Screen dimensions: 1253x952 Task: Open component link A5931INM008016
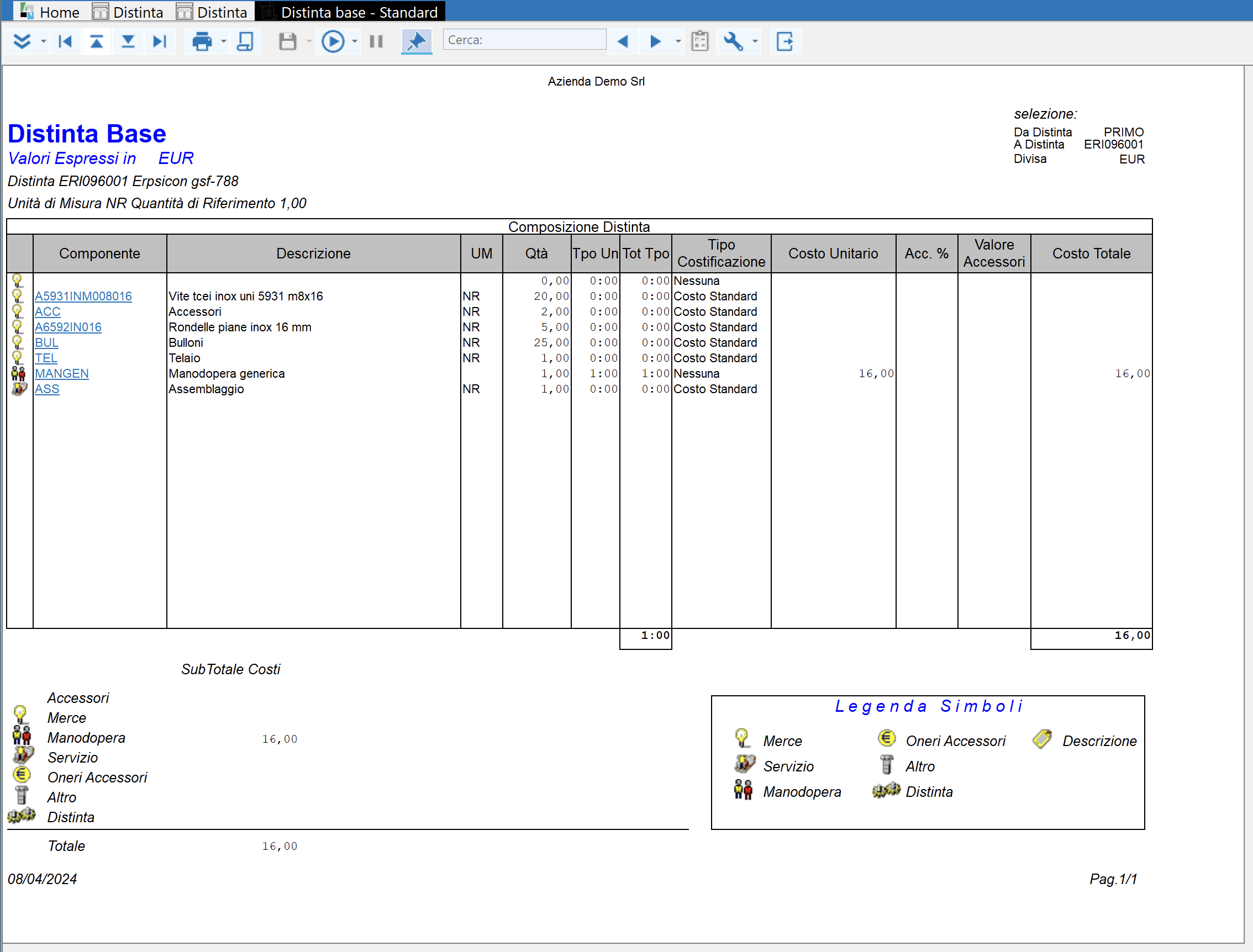point(83,296)
